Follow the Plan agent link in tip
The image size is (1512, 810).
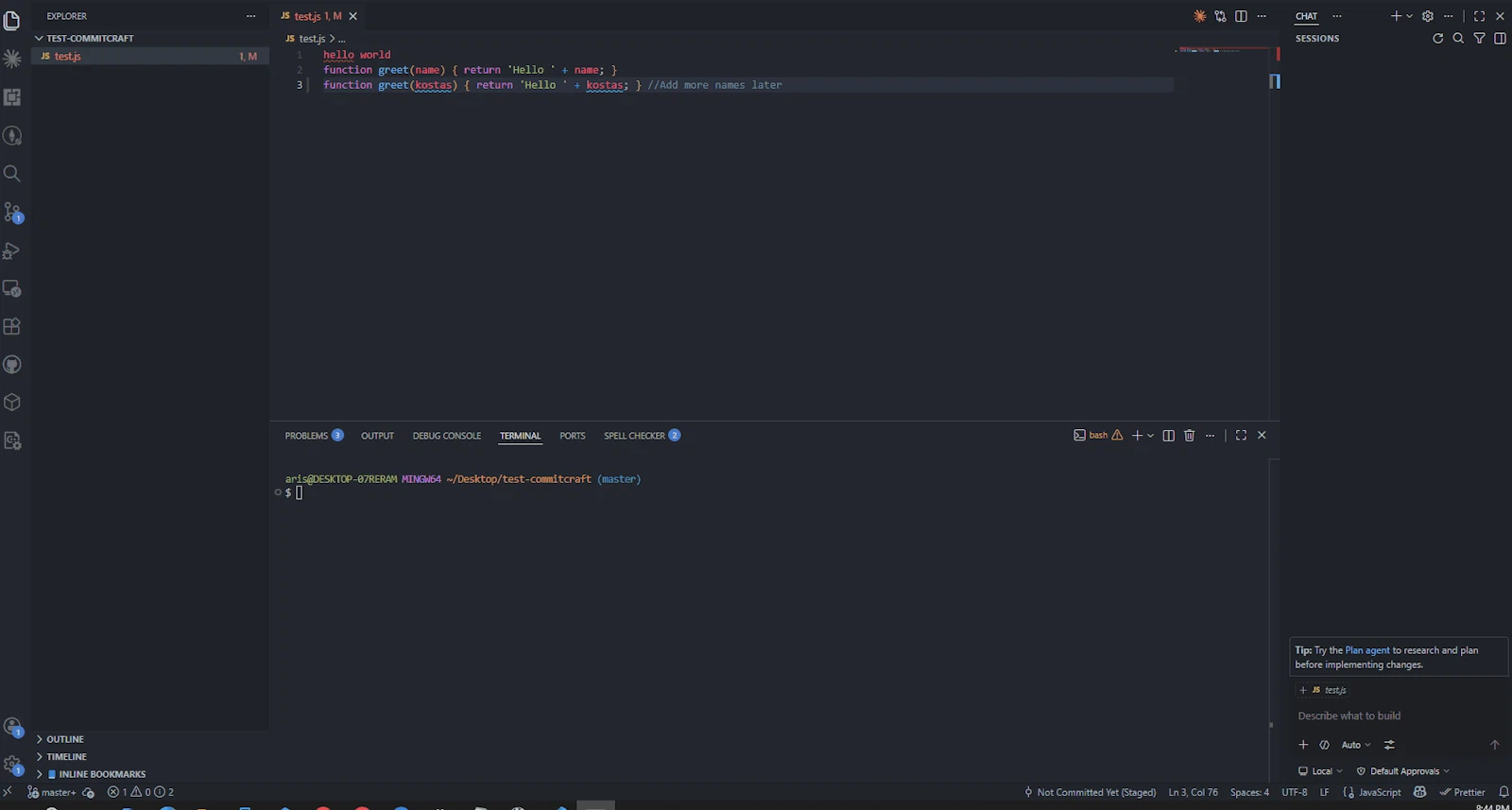[x=1366, y=650]
